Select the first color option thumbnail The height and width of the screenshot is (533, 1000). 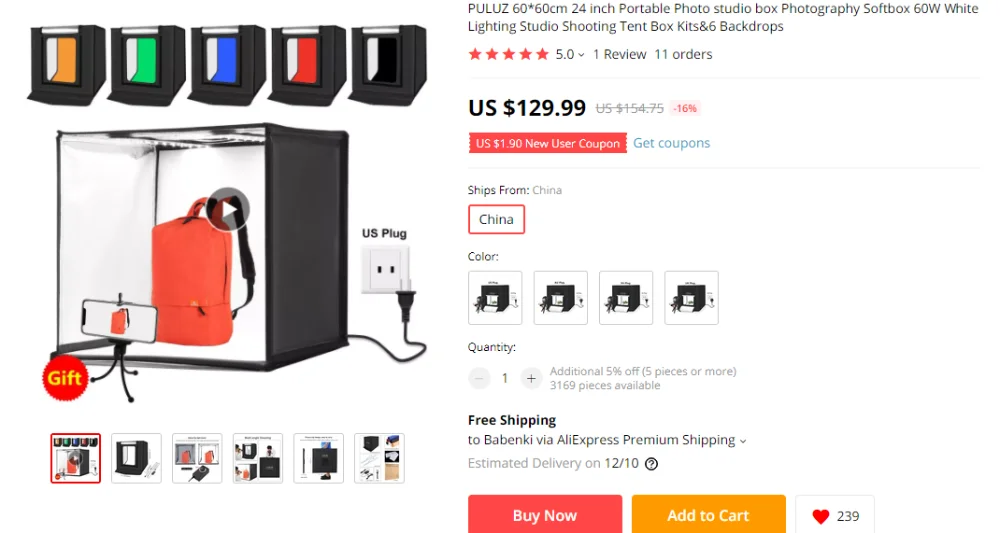pyautogui.click(x=495, y=298)
